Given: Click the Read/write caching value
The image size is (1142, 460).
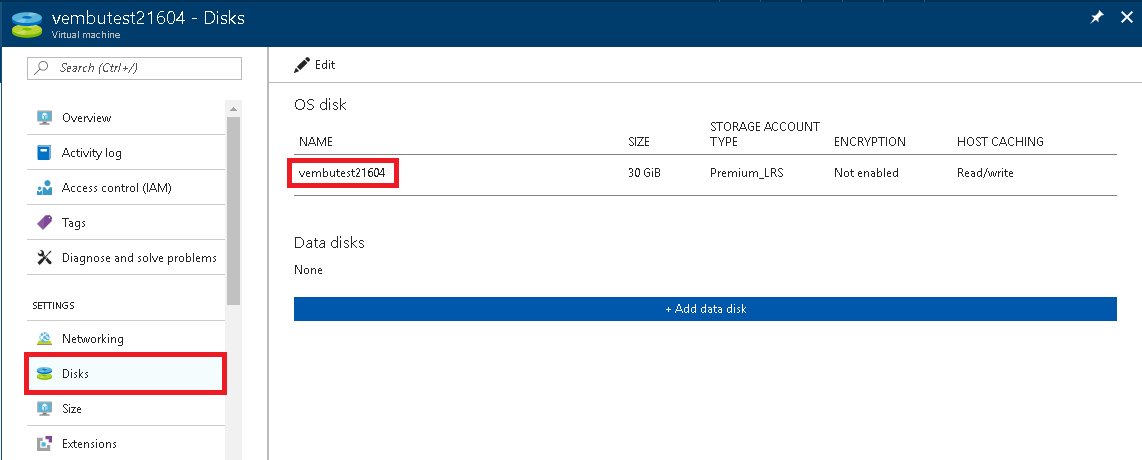Looking at the screenshot, I should pyautogui.click(x=985, y=173).
